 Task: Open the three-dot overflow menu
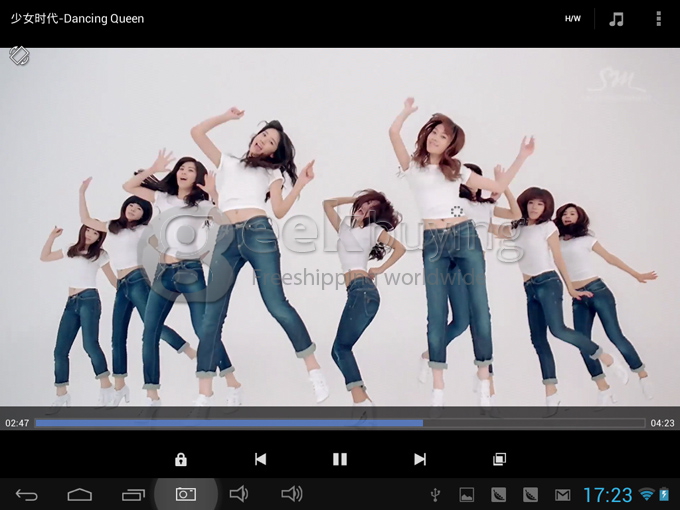(658, 19)
